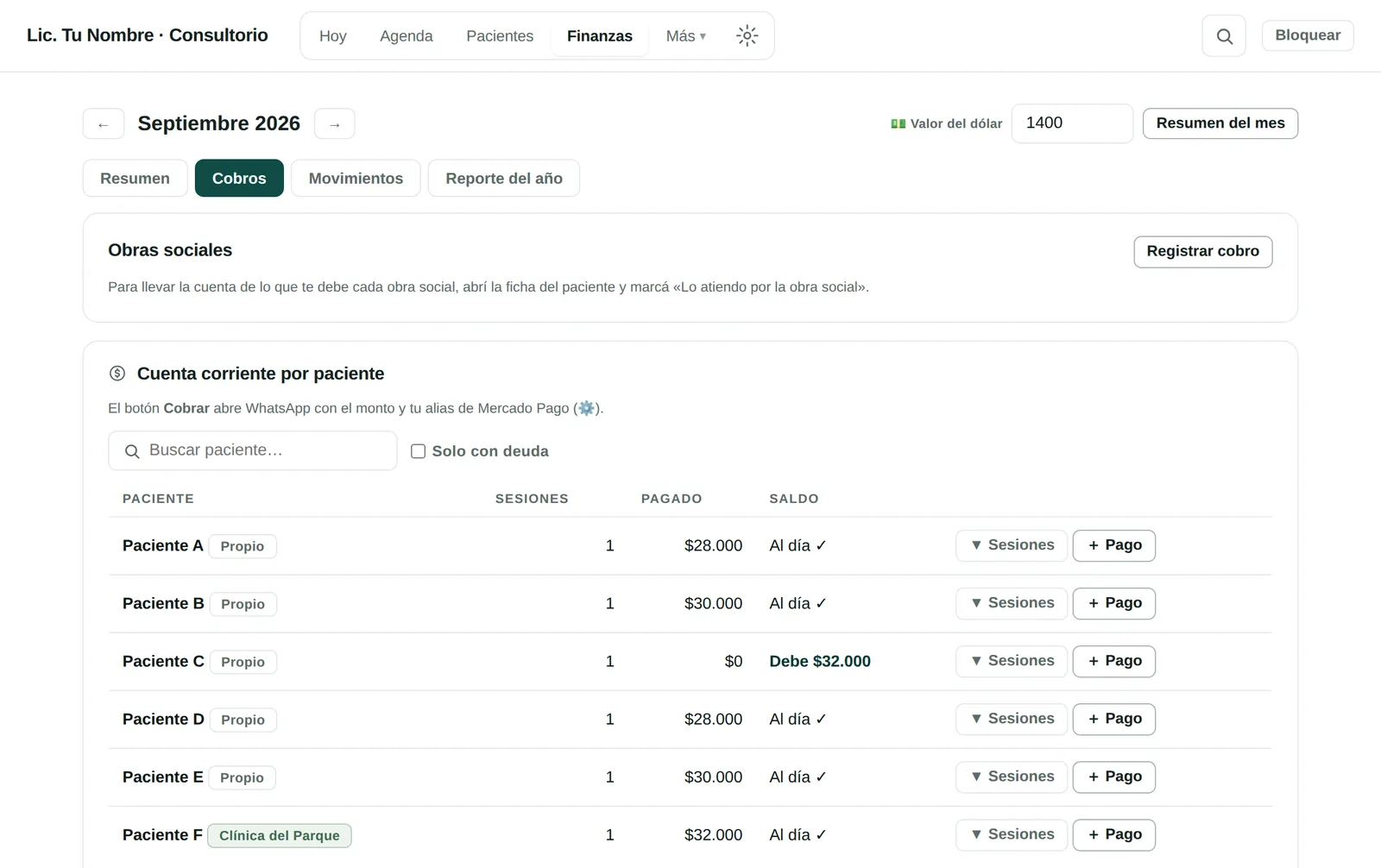
Task: Click the Lic. Tu Nombre · Consultorio title
Action: 148,35
